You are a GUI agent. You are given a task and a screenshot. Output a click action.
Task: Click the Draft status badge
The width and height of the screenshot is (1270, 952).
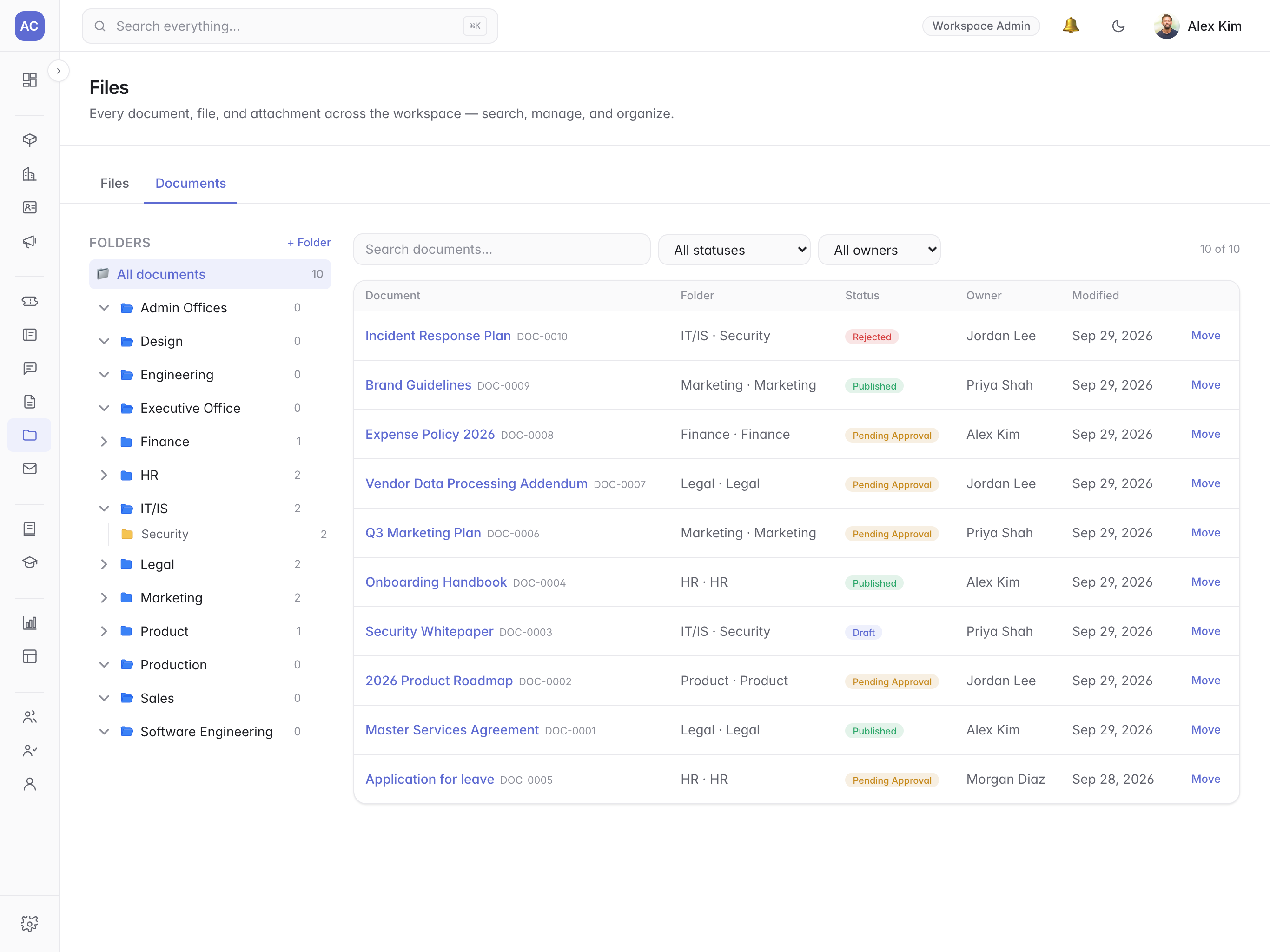(x=864, y=632)
